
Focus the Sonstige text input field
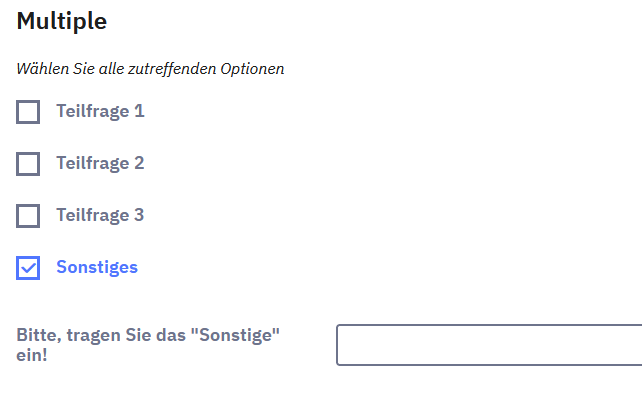488,345
